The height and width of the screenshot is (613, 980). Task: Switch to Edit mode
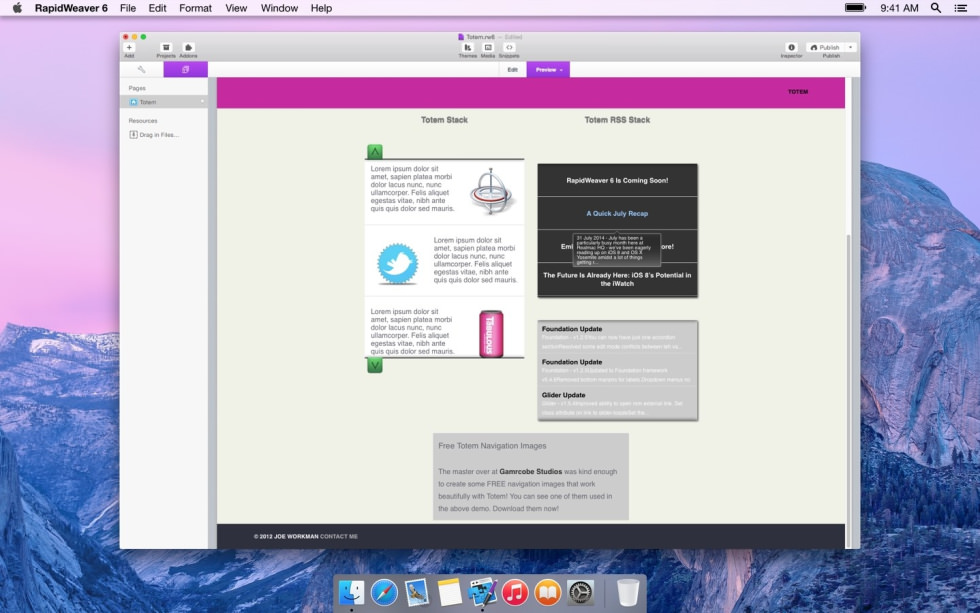point(512,69)
